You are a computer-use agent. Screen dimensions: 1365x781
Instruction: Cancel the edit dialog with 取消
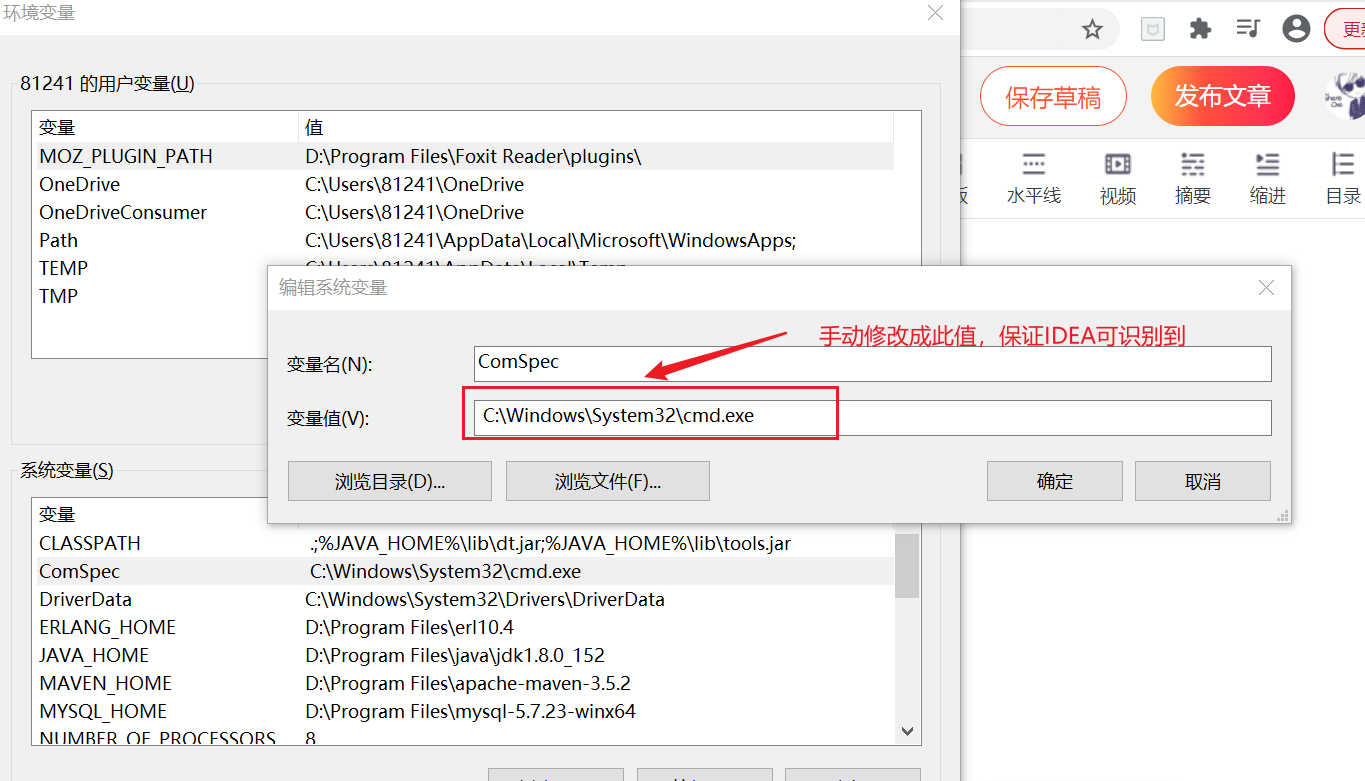click(x=1202, y=481)
